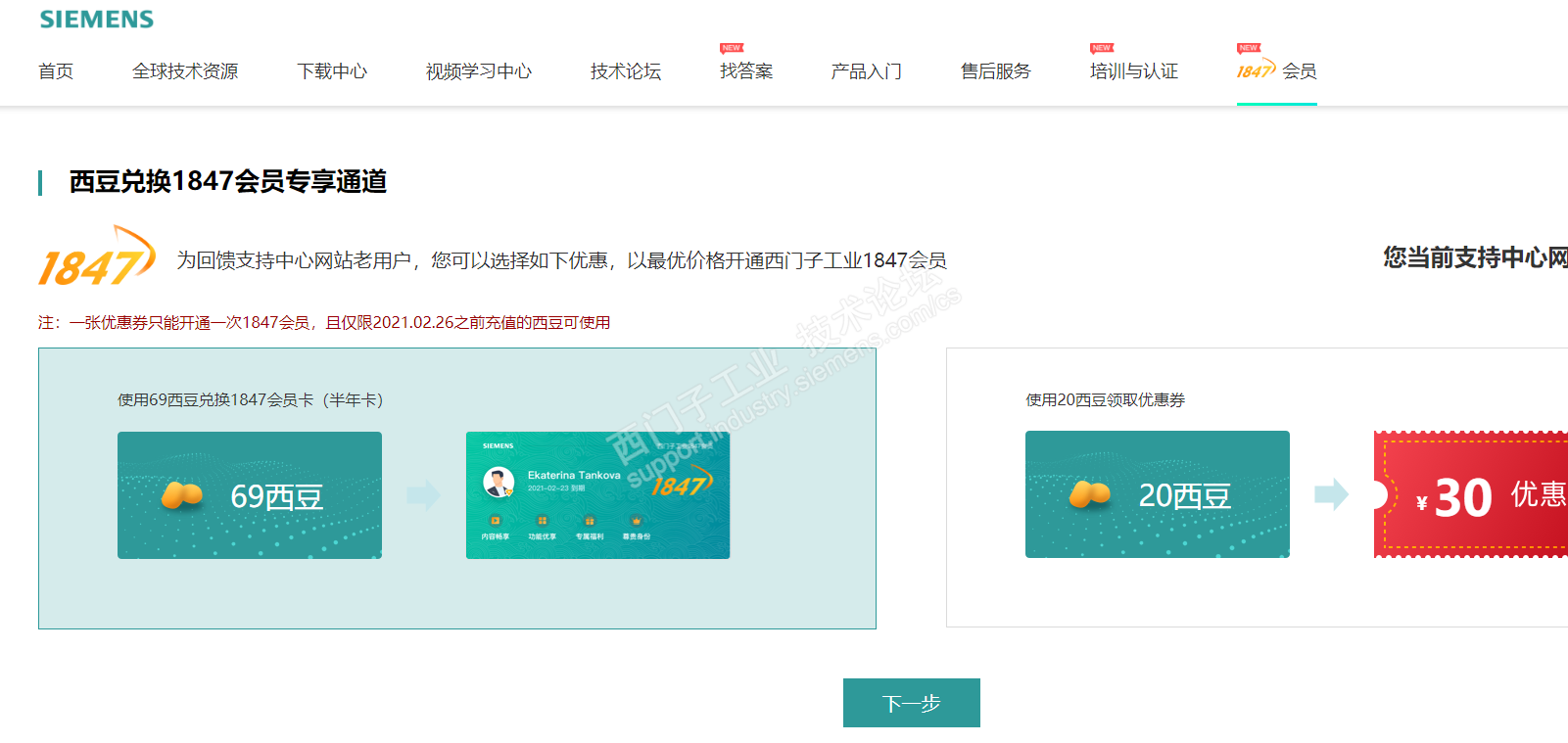Click the 1847 member card preview
This screenshot has height=743, width=1568.
click(x=597, y=495)
